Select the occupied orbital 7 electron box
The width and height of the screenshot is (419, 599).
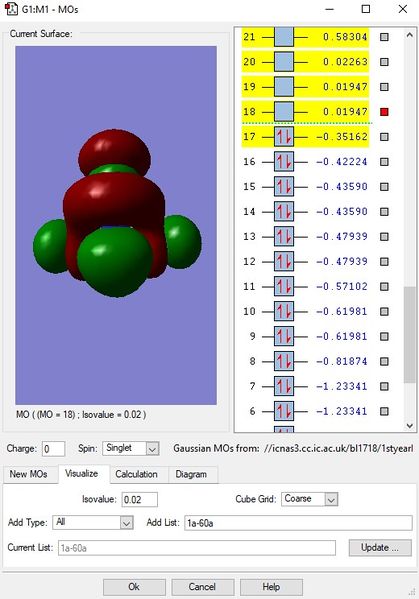click(284, 386)
